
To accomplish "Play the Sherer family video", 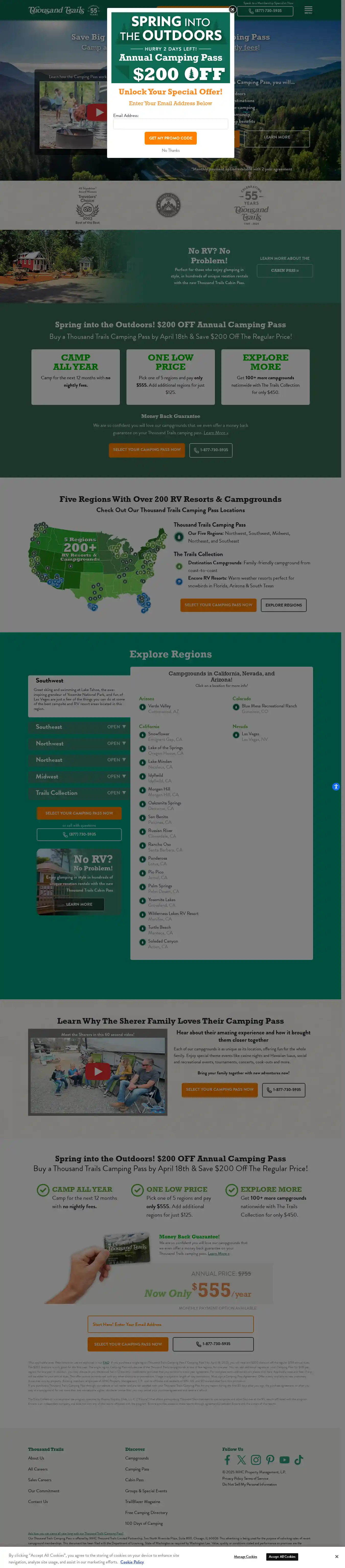I will point(97,1071).
